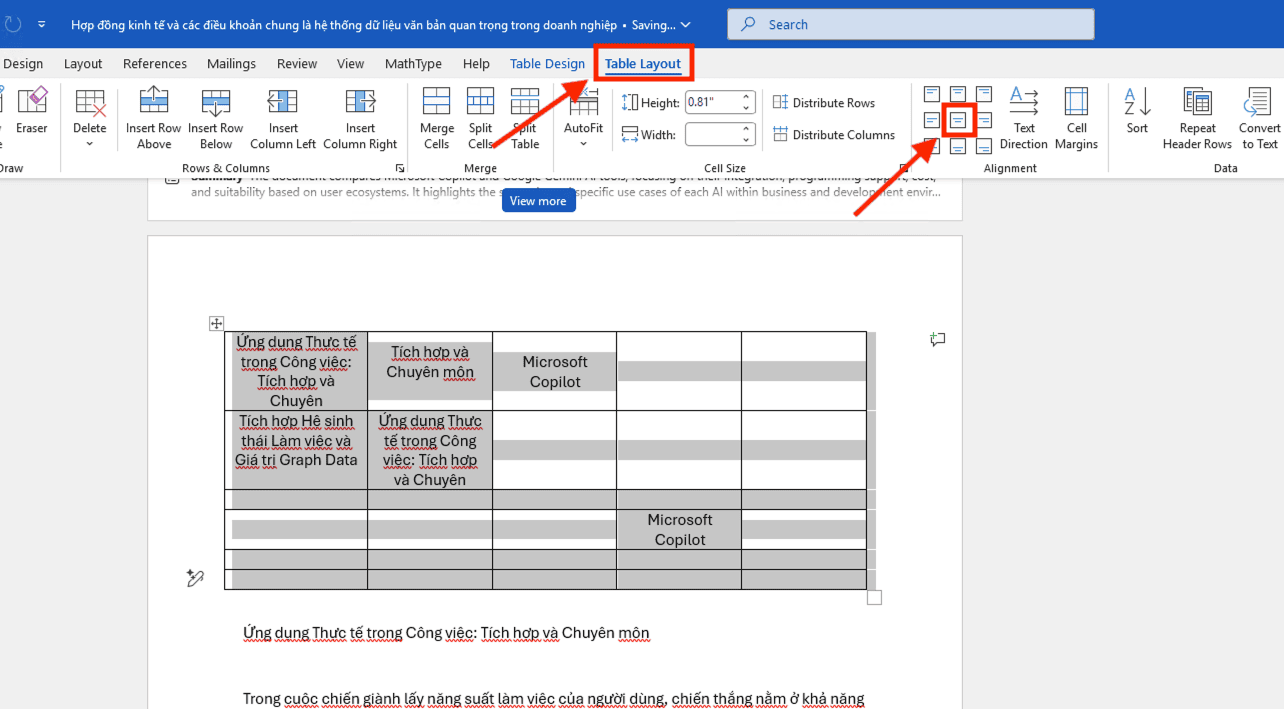
Task: Open Cell Margins settings
Action: (x=1076, y=118)
